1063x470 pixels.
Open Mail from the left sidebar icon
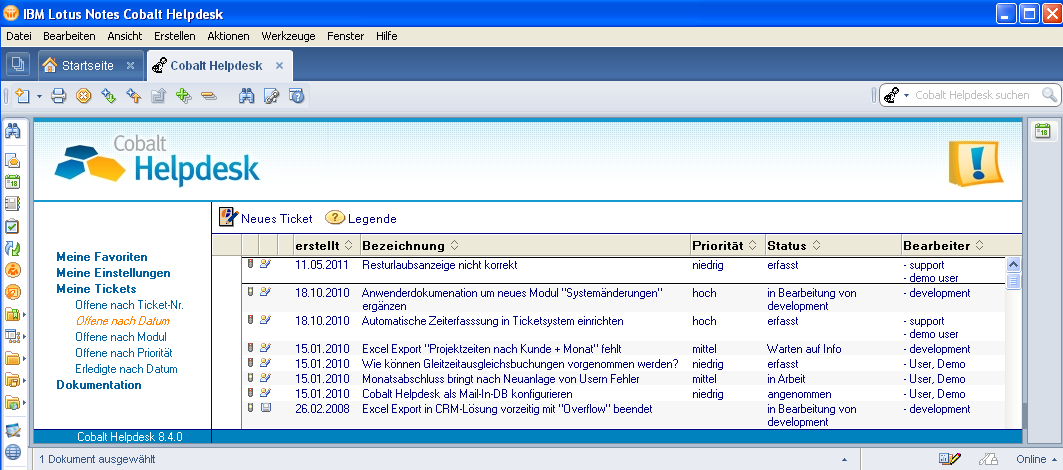(13, 161)
